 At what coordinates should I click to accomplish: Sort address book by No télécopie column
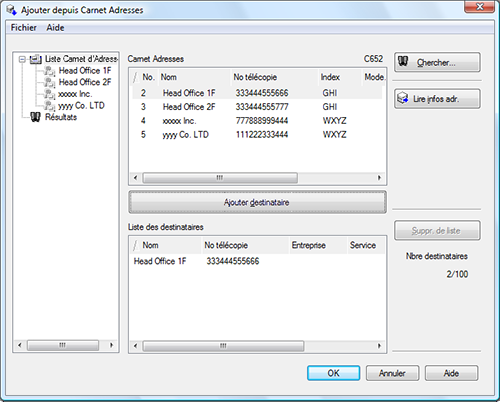coord(274,77)
